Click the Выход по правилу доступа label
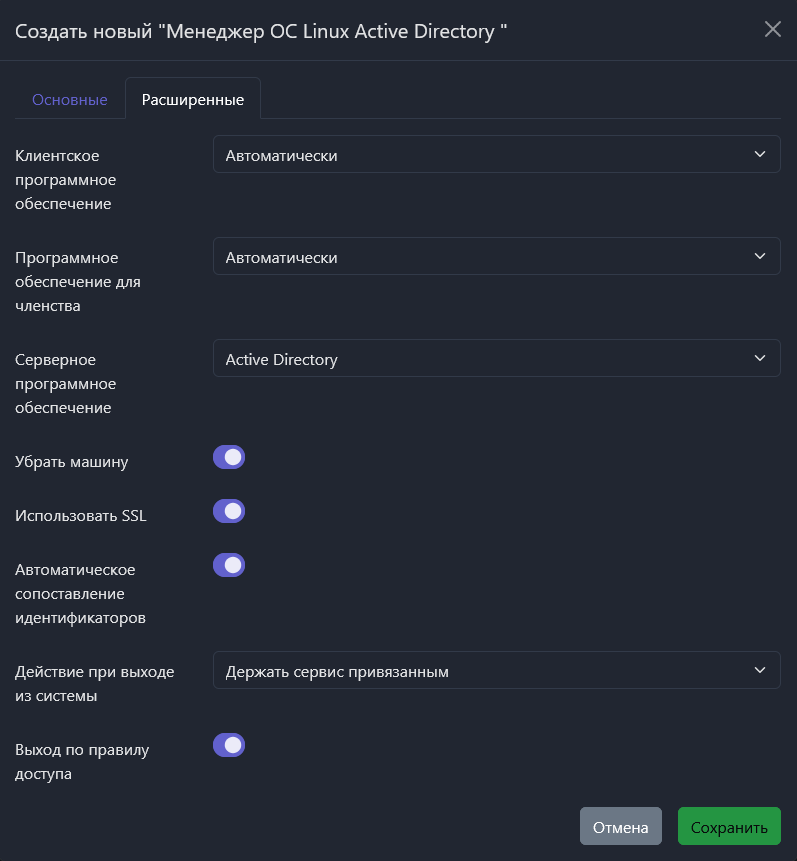Screen dimensions: 797x861 tap(82, 761)
